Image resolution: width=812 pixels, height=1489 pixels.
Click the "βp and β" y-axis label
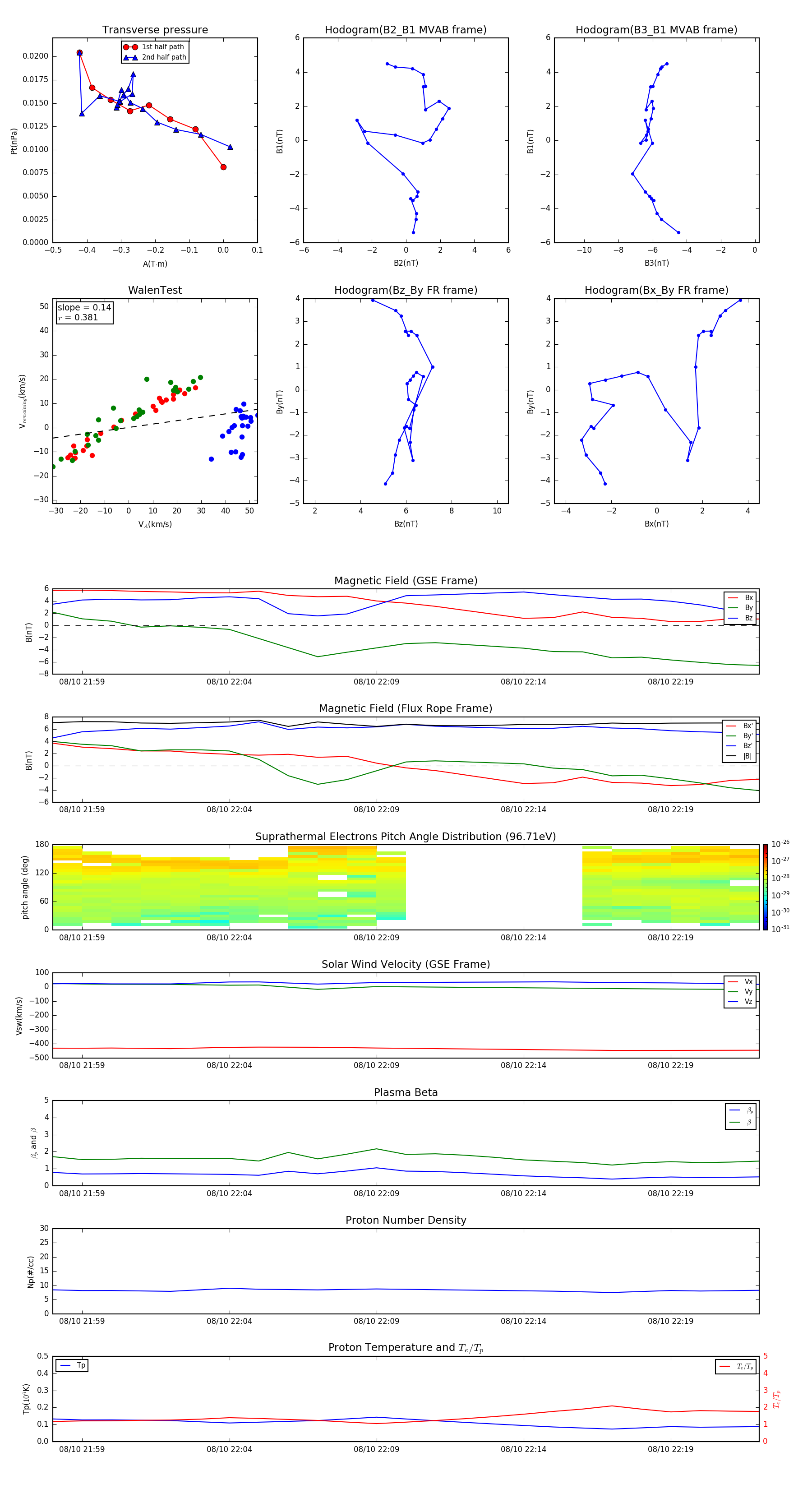coord(33,1143)
